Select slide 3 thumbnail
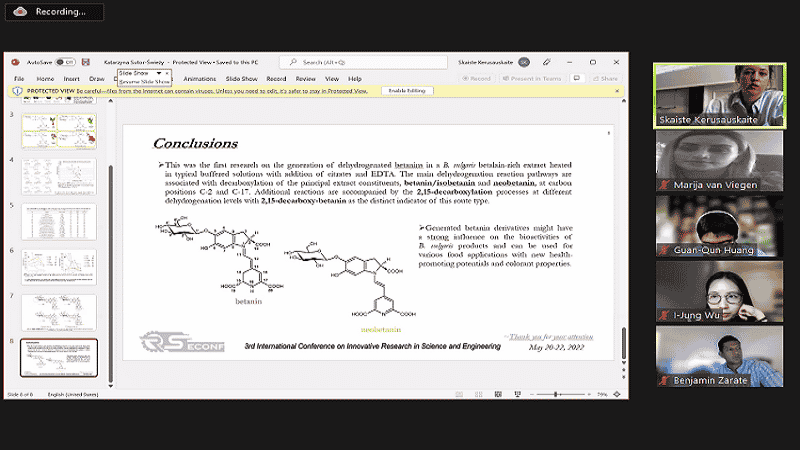This screenshot has width=800, height=450. (59, 131)
